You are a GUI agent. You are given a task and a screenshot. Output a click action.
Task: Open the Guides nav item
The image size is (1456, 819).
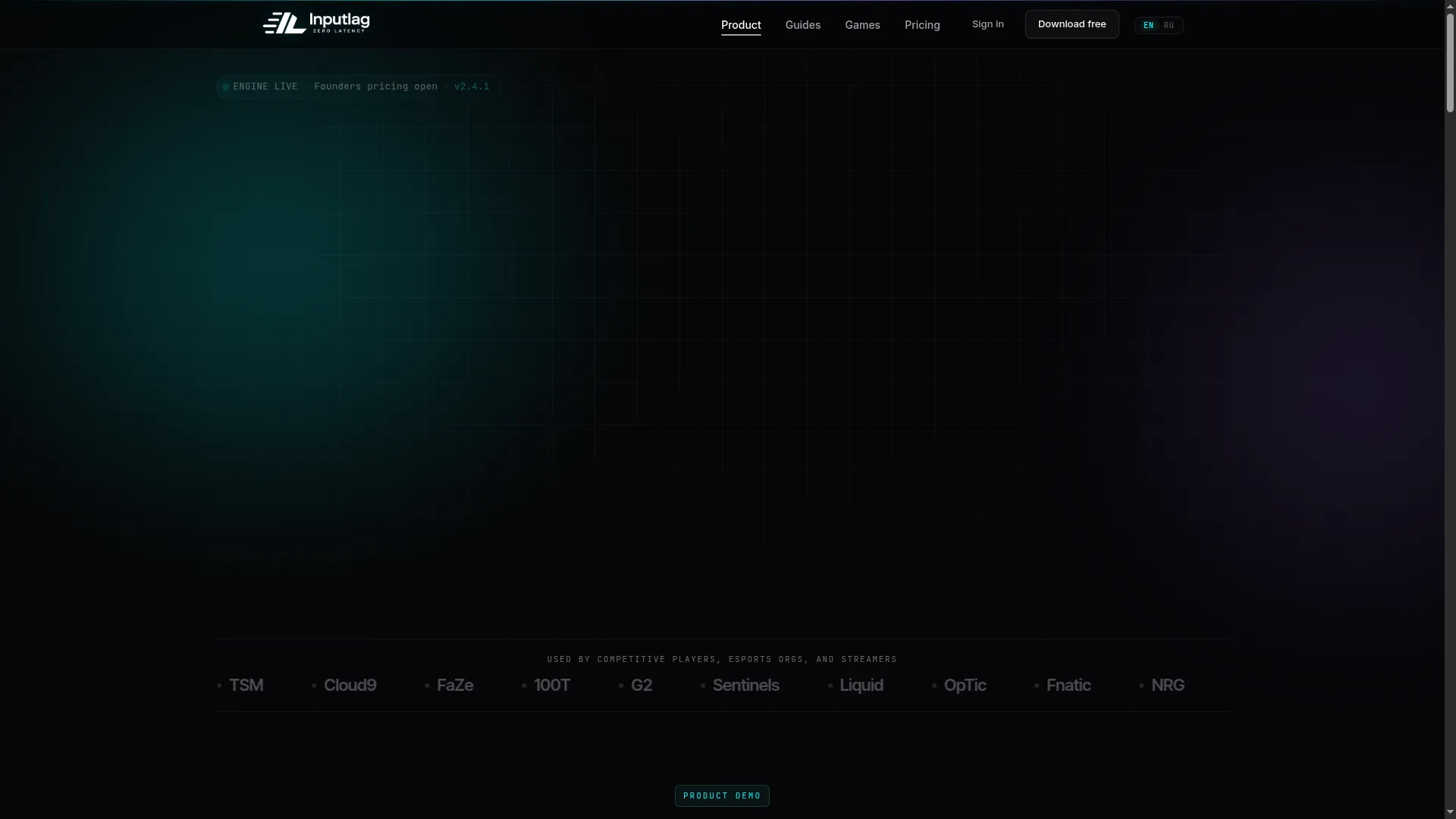click(802, 25)
